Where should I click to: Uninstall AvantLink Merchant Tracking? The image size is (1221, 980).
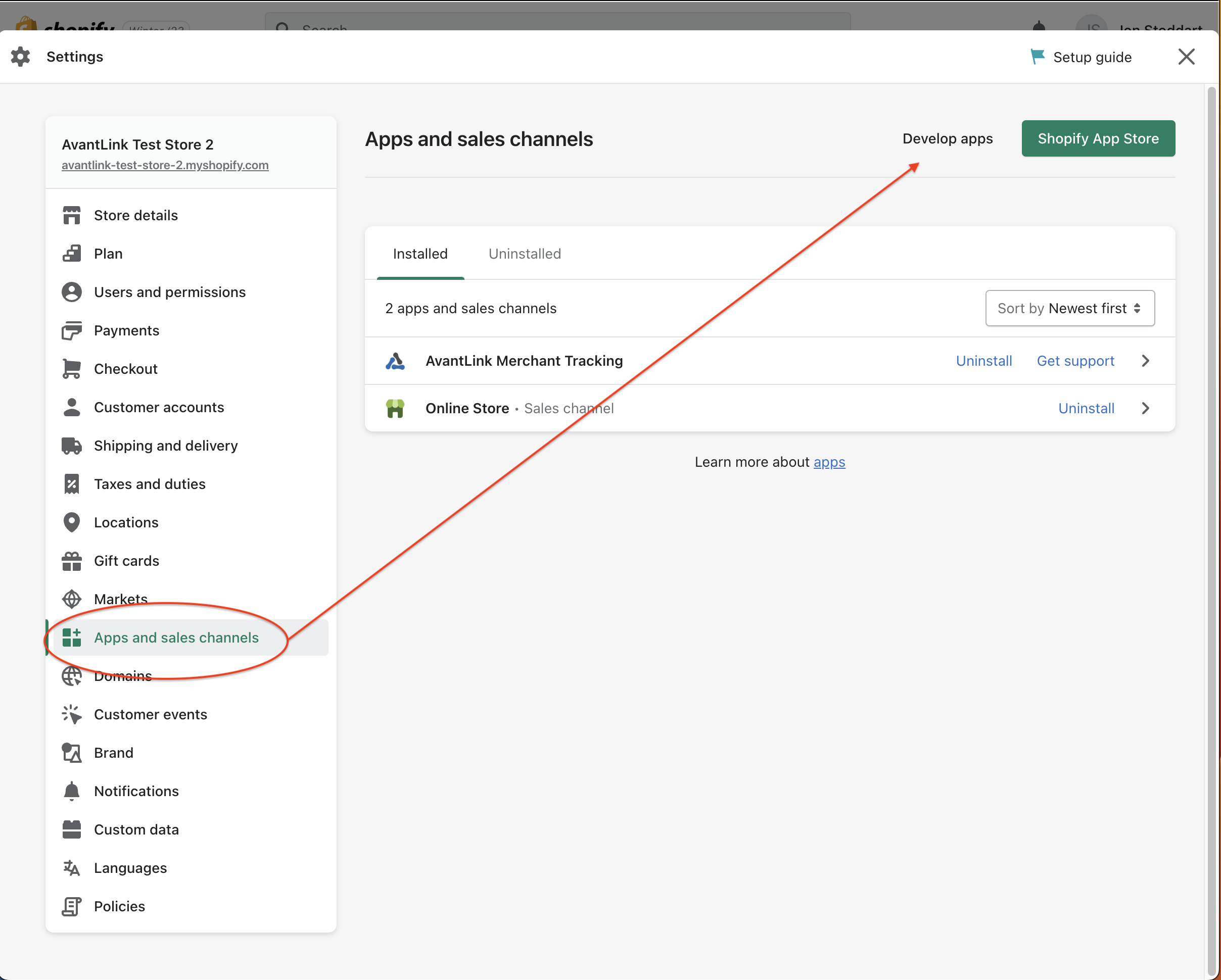[983, 361]
